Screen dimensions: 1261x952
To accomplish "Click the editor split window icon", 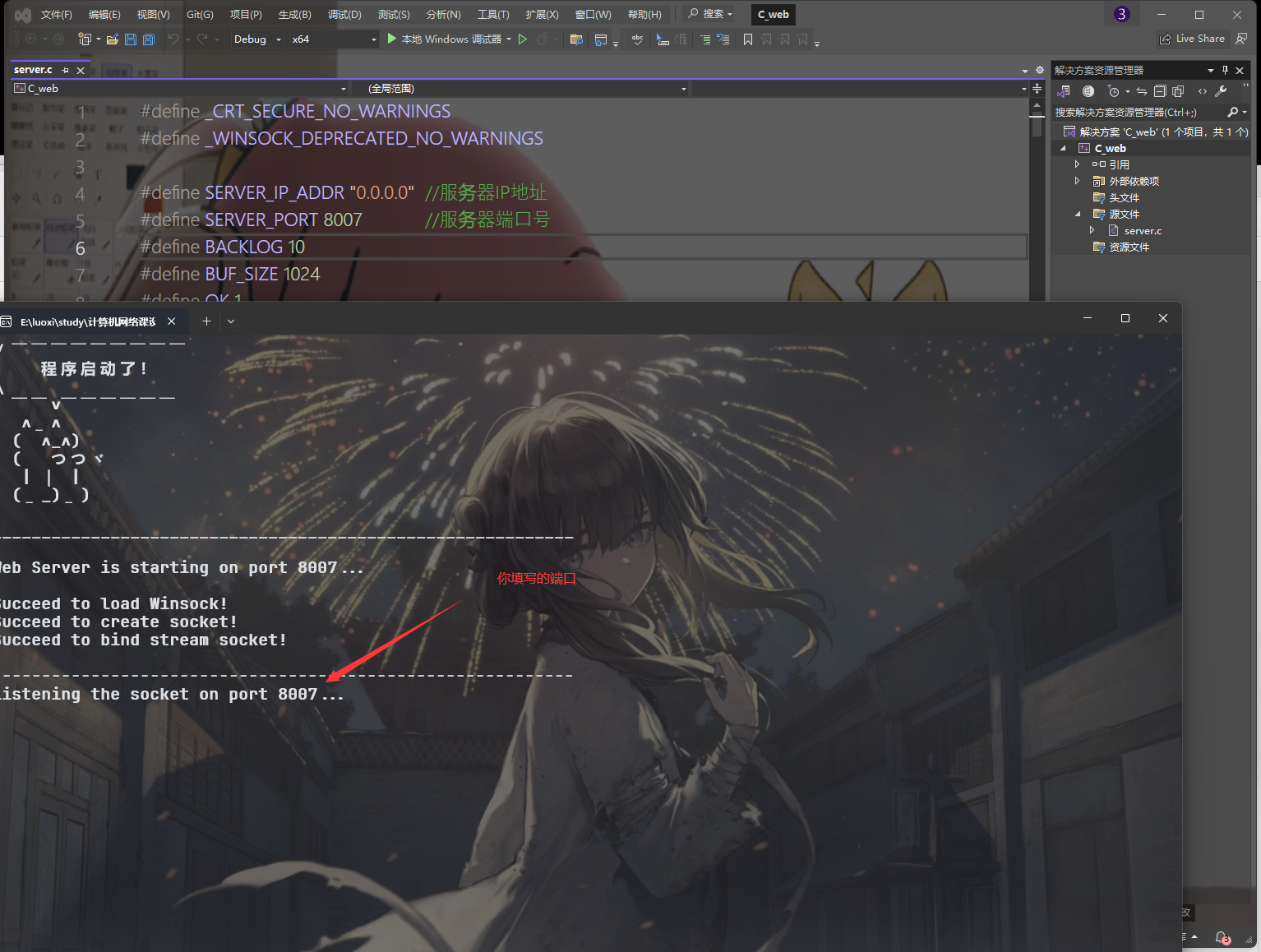I will [1037, 88].
